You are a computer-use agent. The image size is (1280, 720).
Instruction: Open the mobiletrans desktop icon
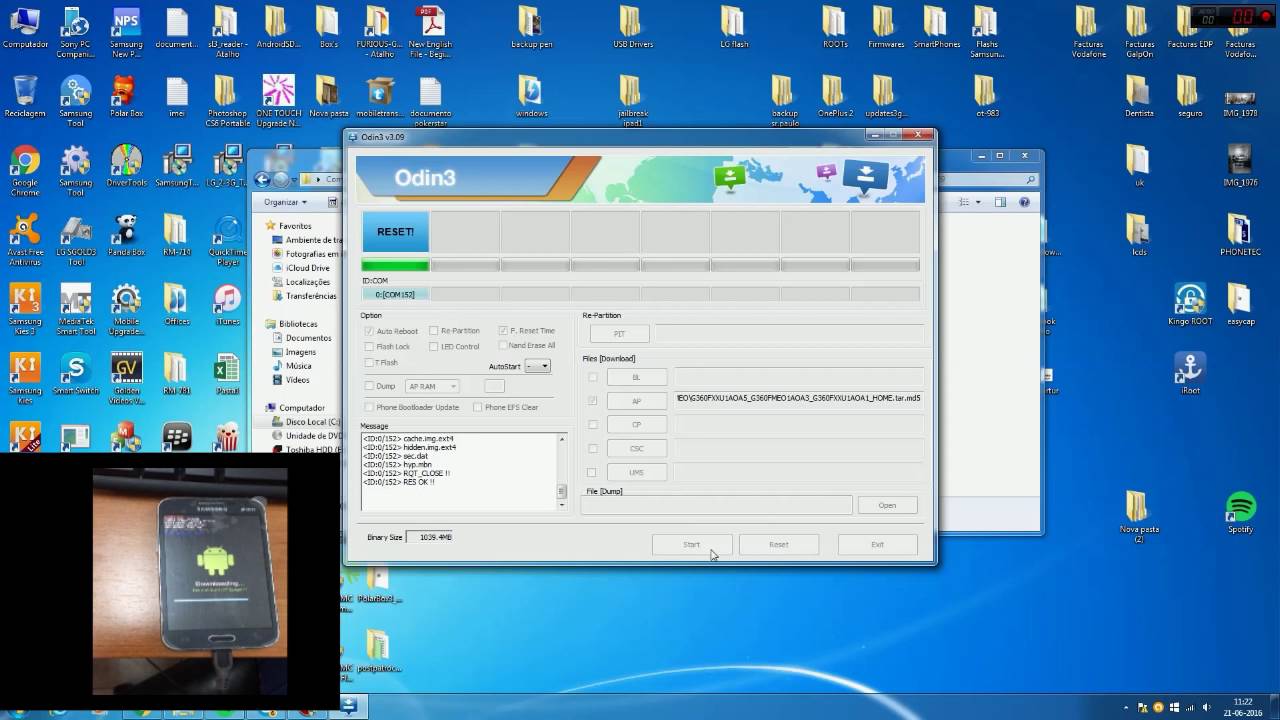(x=380, y=98)
